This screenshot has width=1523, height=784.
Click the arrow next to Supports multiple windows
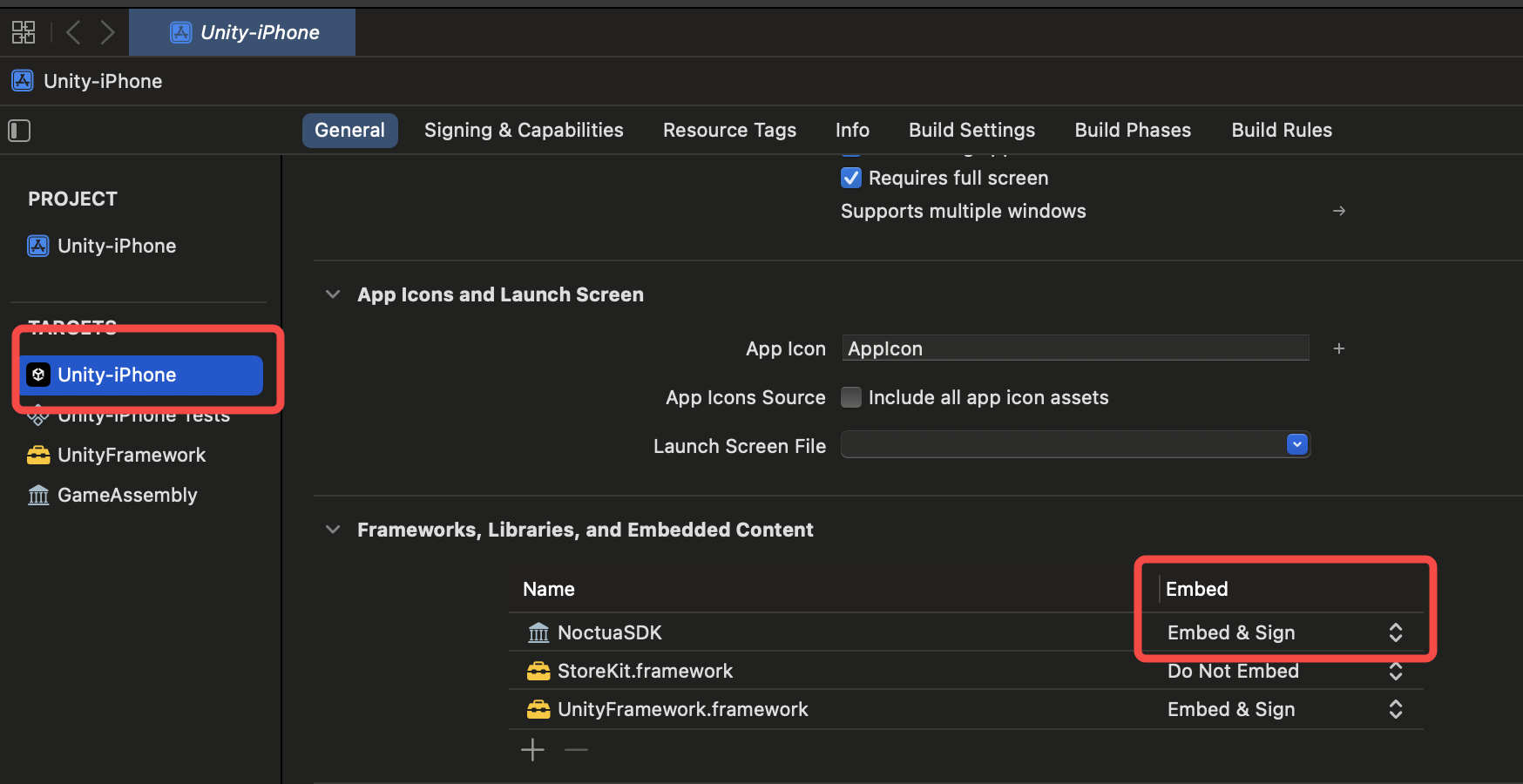coord(1339,211)
